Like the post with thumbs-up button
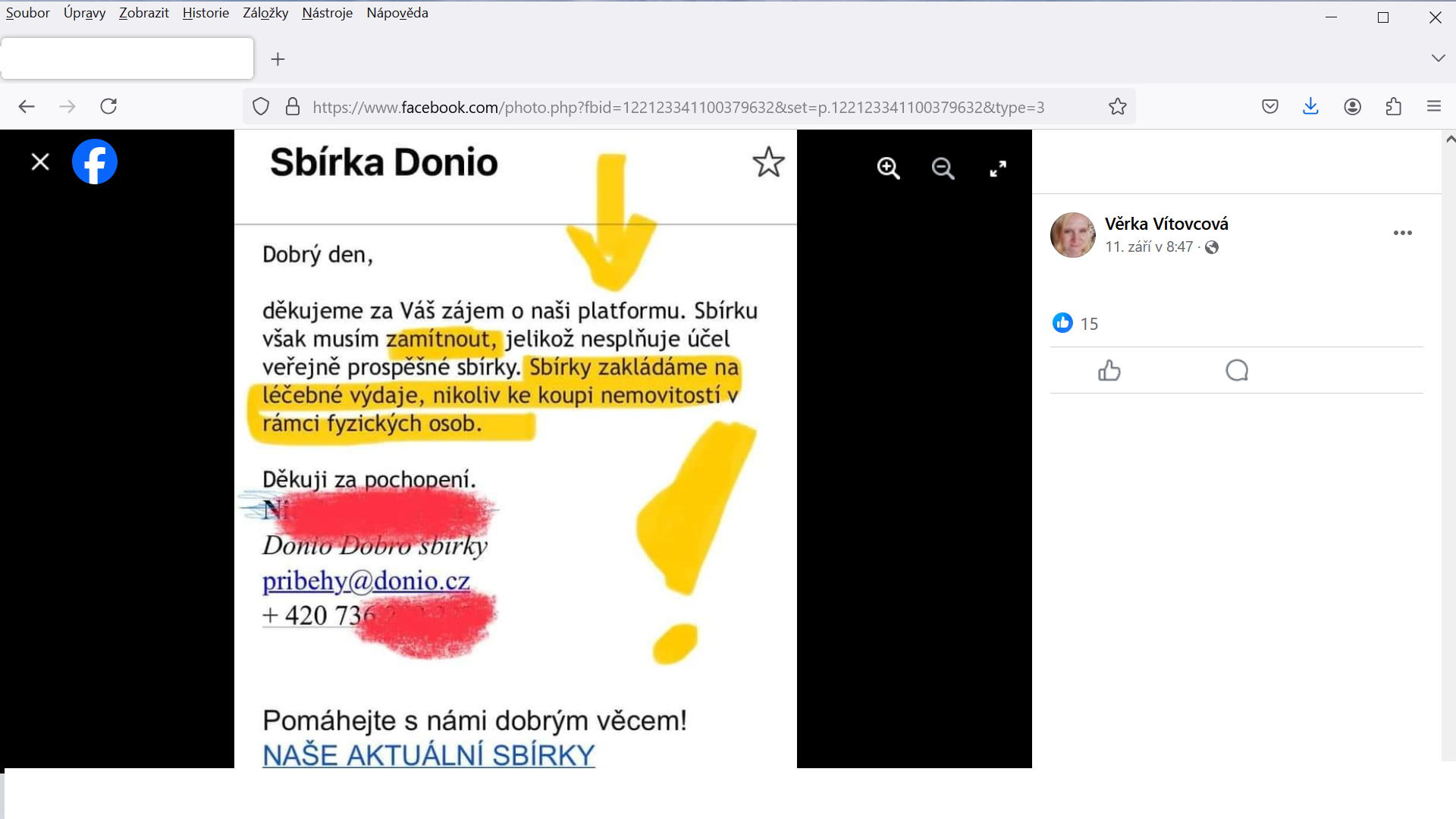The width and height of the screenshot is (1456, 819). tap(1109, 370)
